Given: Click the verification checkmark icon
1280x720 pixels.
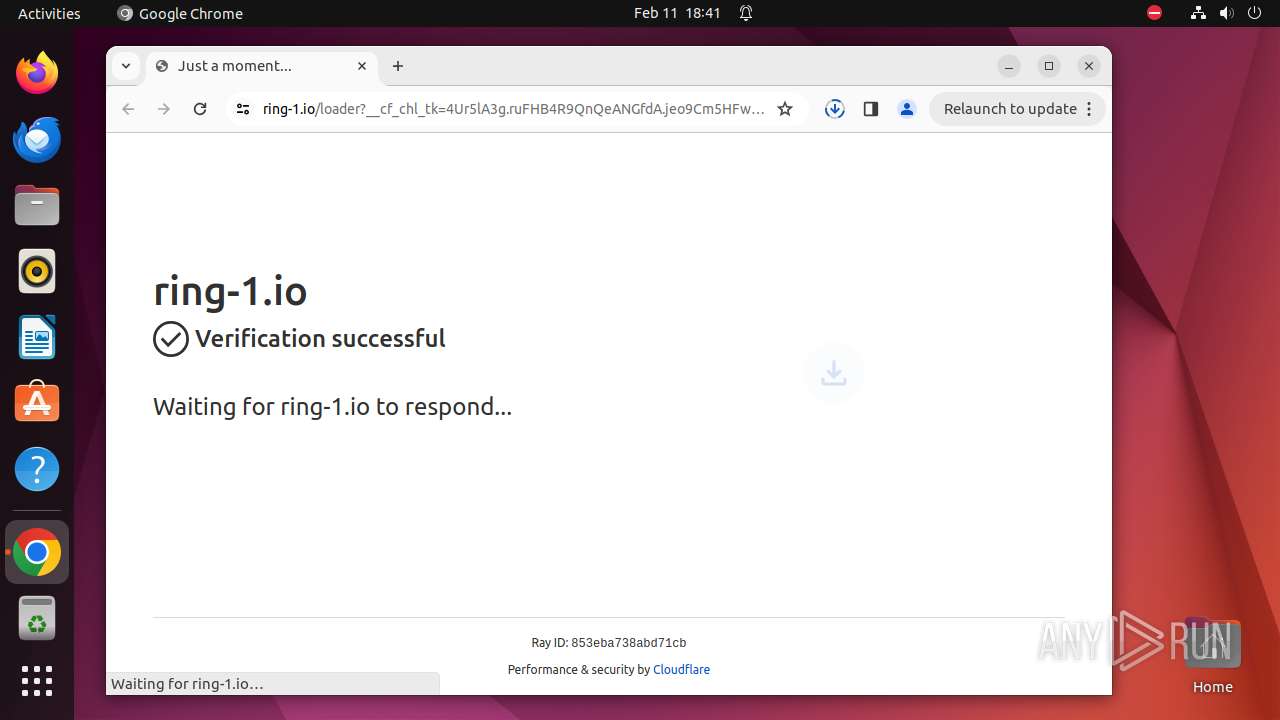Looking at the screenshot, I should 171,339.
